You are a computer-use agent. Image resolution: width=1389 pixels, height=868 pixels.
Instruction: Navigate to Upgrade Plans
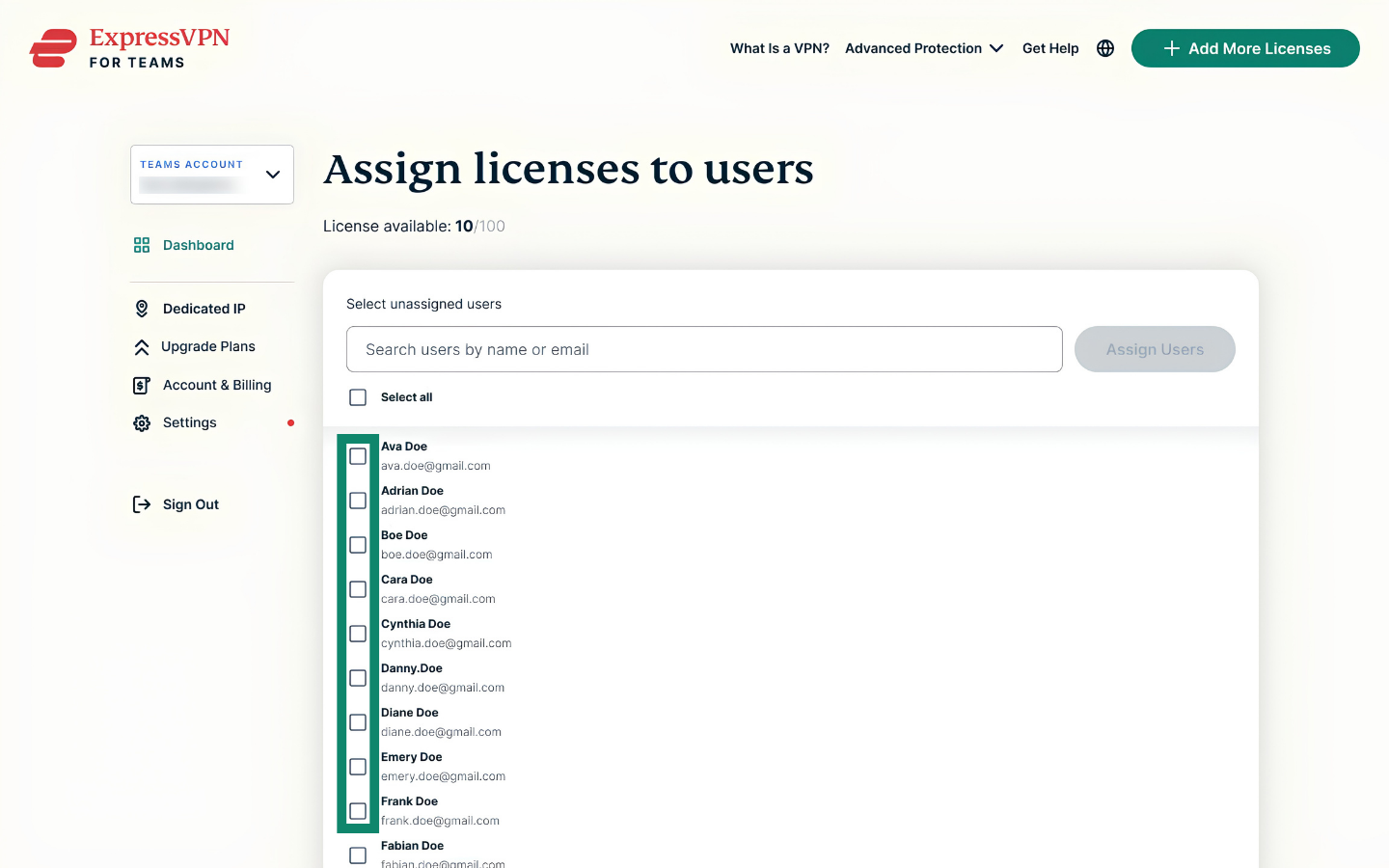pyautogui.click(x=208, y=346)
